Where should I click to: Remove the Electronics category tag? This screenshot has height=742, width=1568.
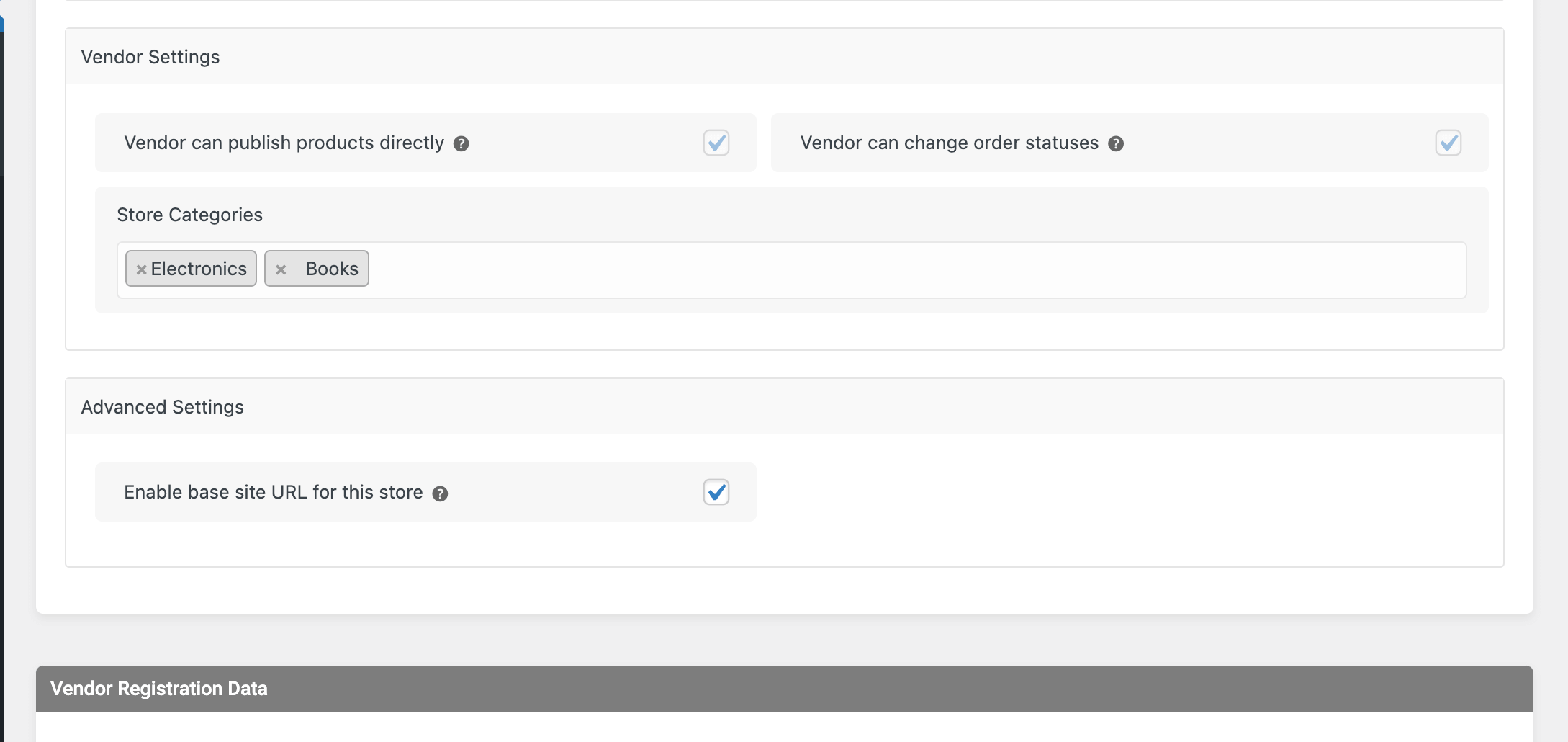coord(141,269)
